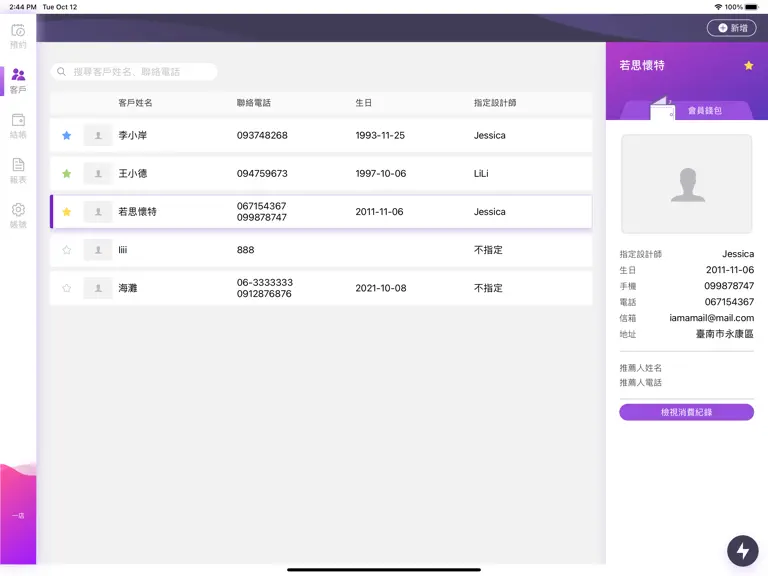Toggle favorite star in 若思懷特 detail header
The height and width of the screenshot is (576, 768).
pyautogui.click(x=748, y=65)
